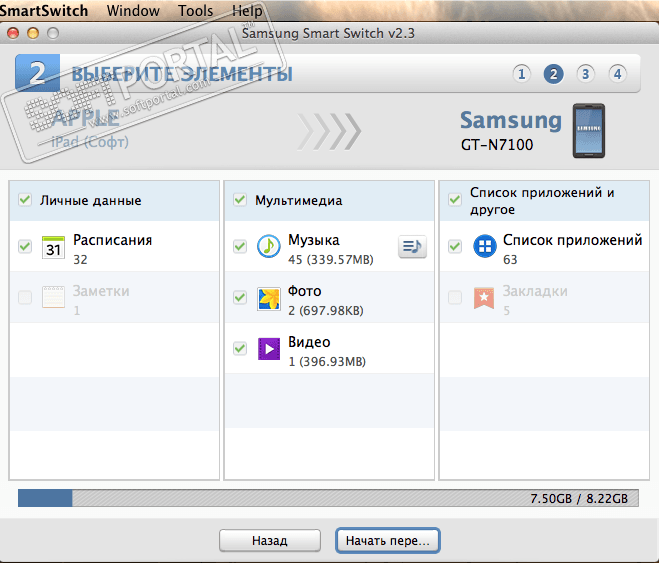The image size is (659, 563).
Task: Click the Samsung Smart Switch v2.3 title
Action: coord(328,33)
